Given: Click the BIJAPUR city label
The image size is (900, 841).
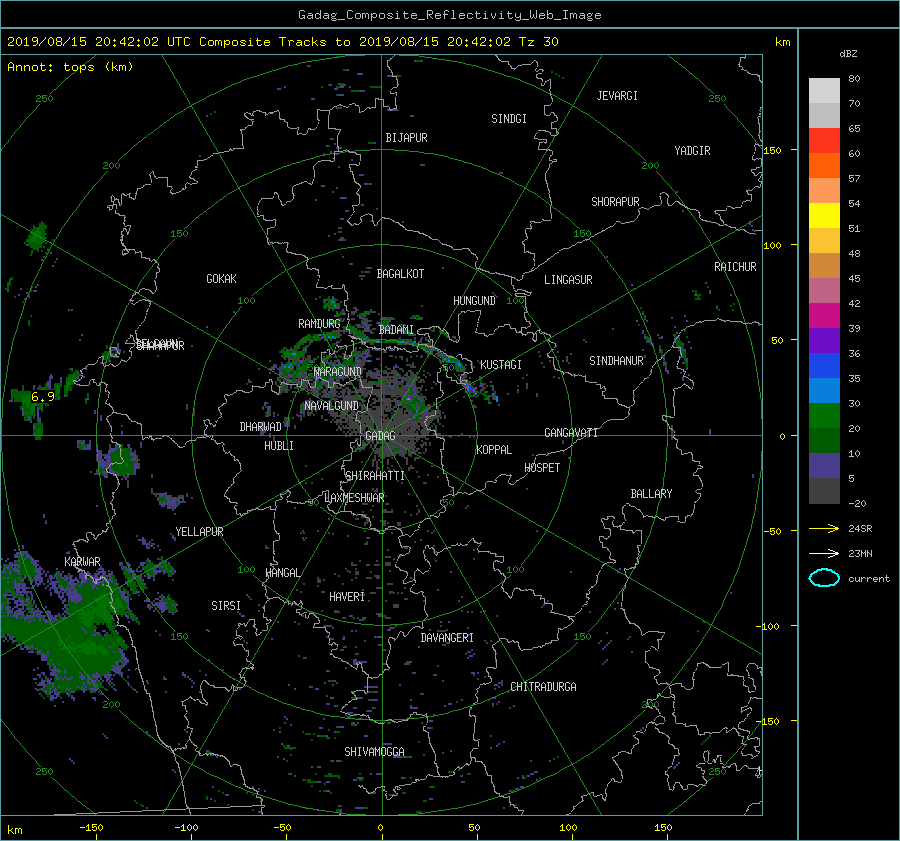Looking at the screenshot, I should click(x=406, y=138).
